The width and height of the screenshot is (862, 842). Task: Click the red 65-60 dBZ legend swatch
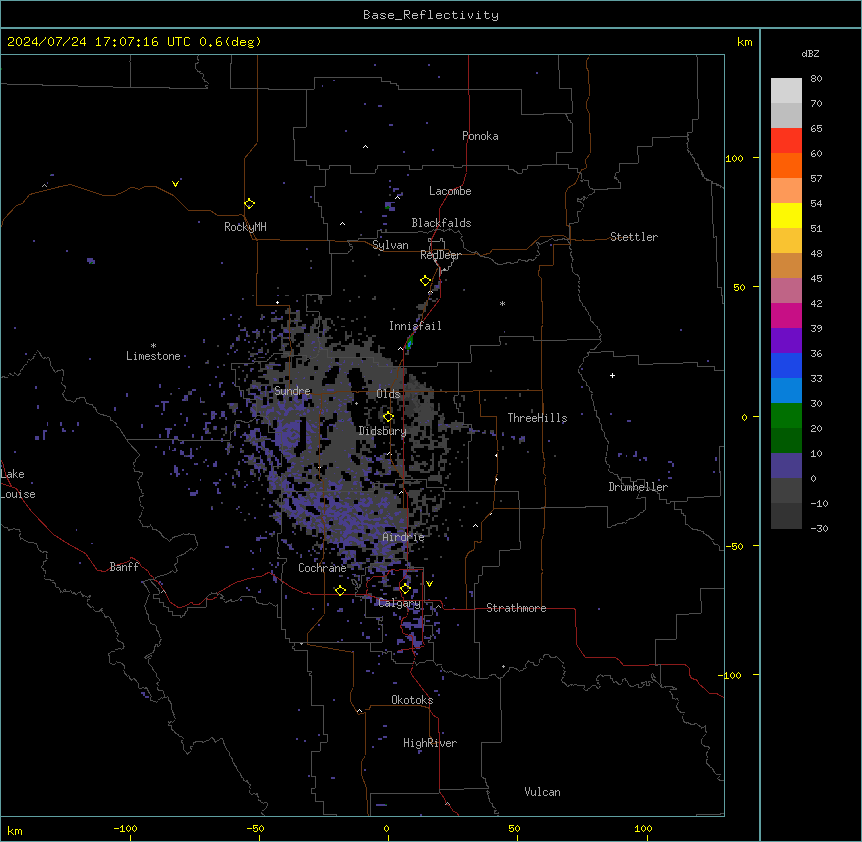[786, 141]
